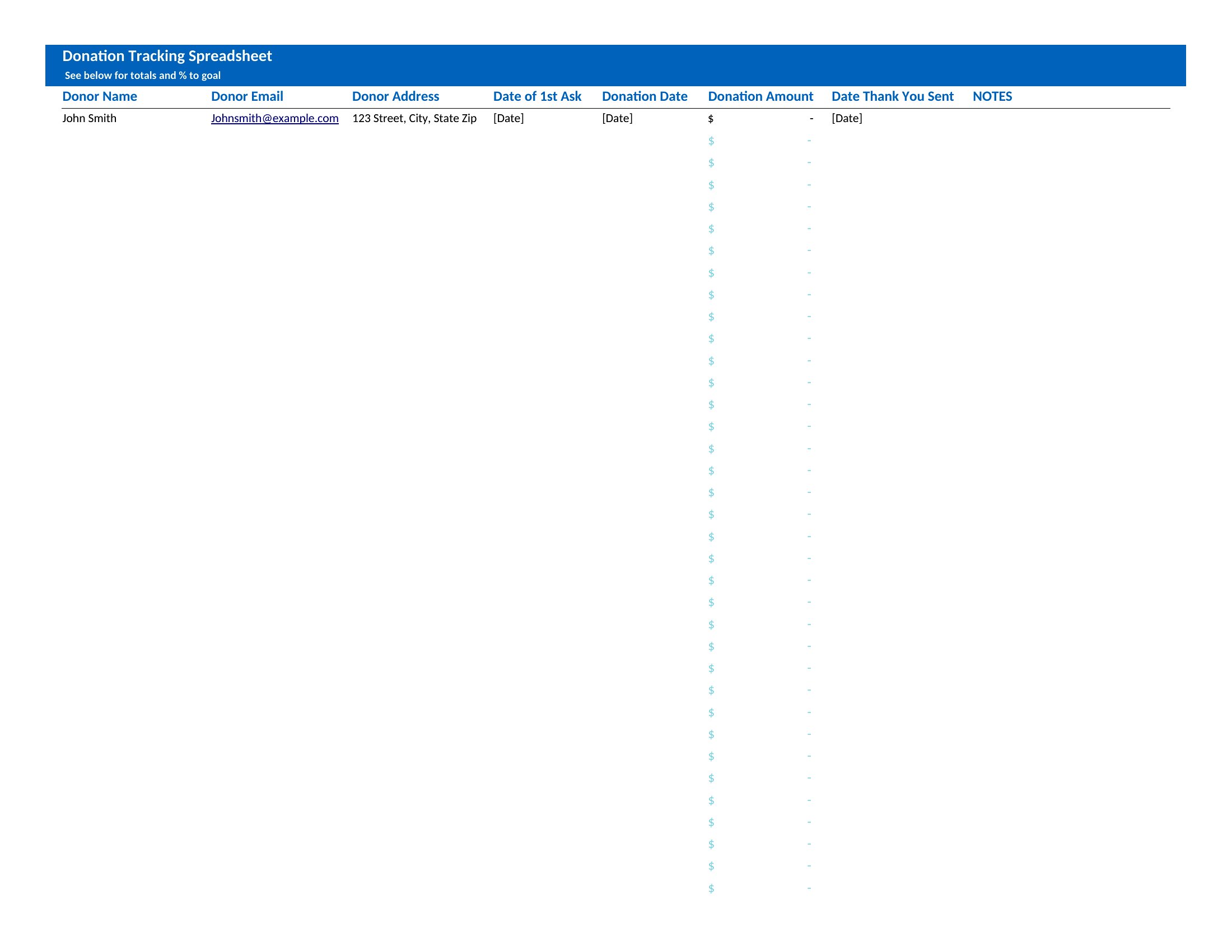This screenshot has height=952, width=1232.
Task: Select the Donor Name column header
Action: pos(100,96)
